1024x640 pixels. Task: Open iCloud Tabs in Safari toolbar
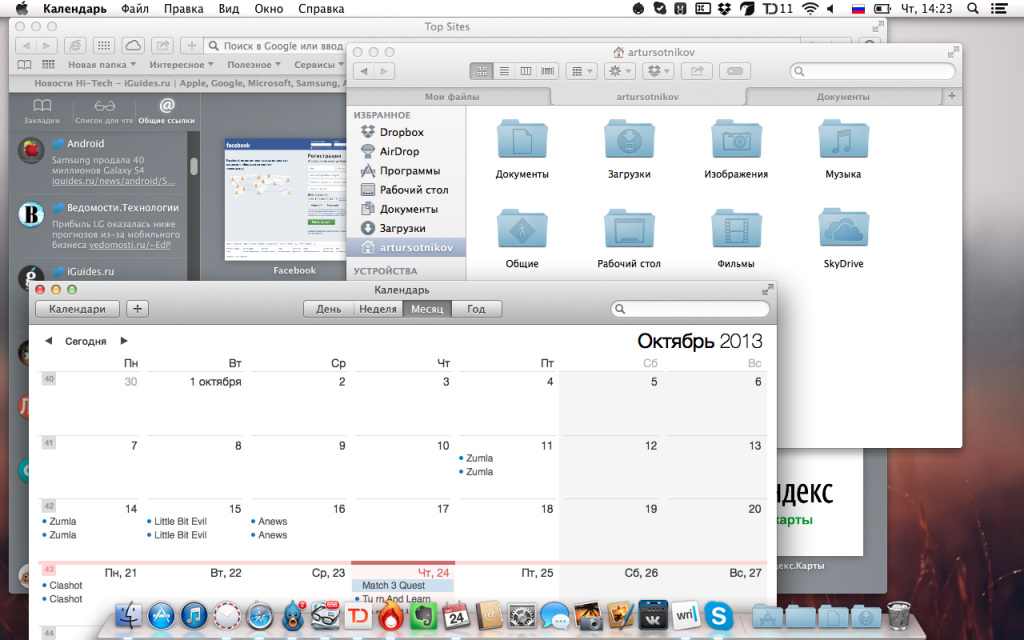tap(133, 46)
